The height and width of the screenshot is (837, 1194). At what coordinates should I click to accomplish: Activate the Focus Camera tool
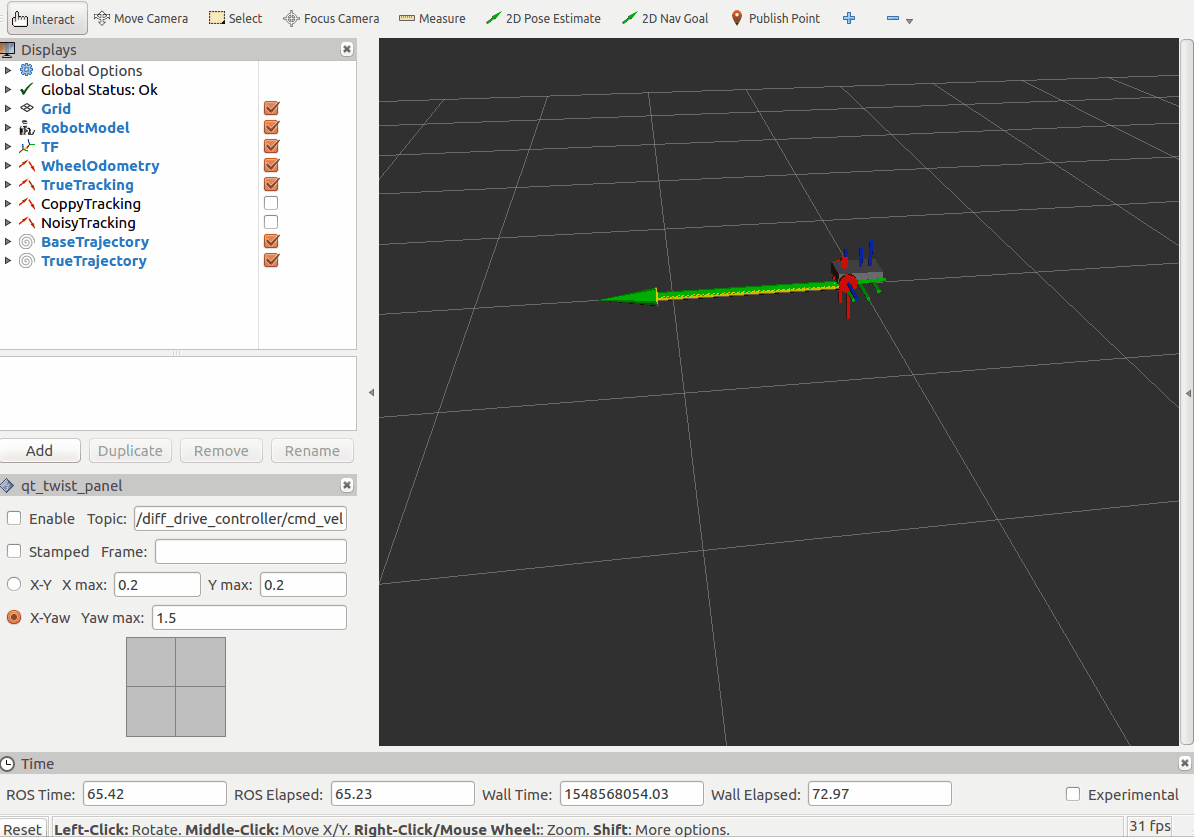(x=331, y=18)
